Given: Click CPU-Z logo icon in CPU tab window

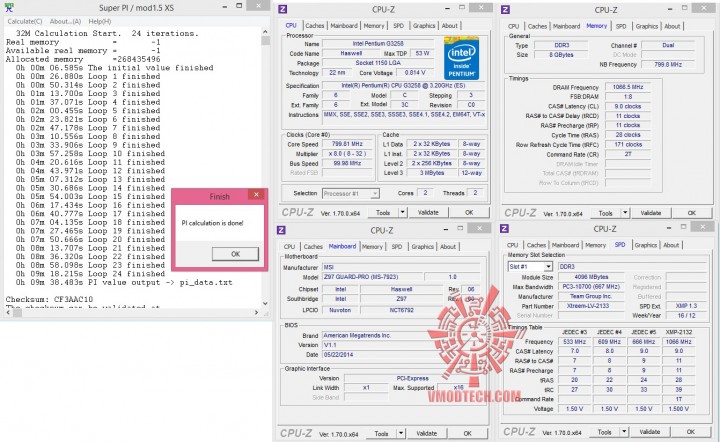Looking at the screenshot, I should (x=283, y=9).
